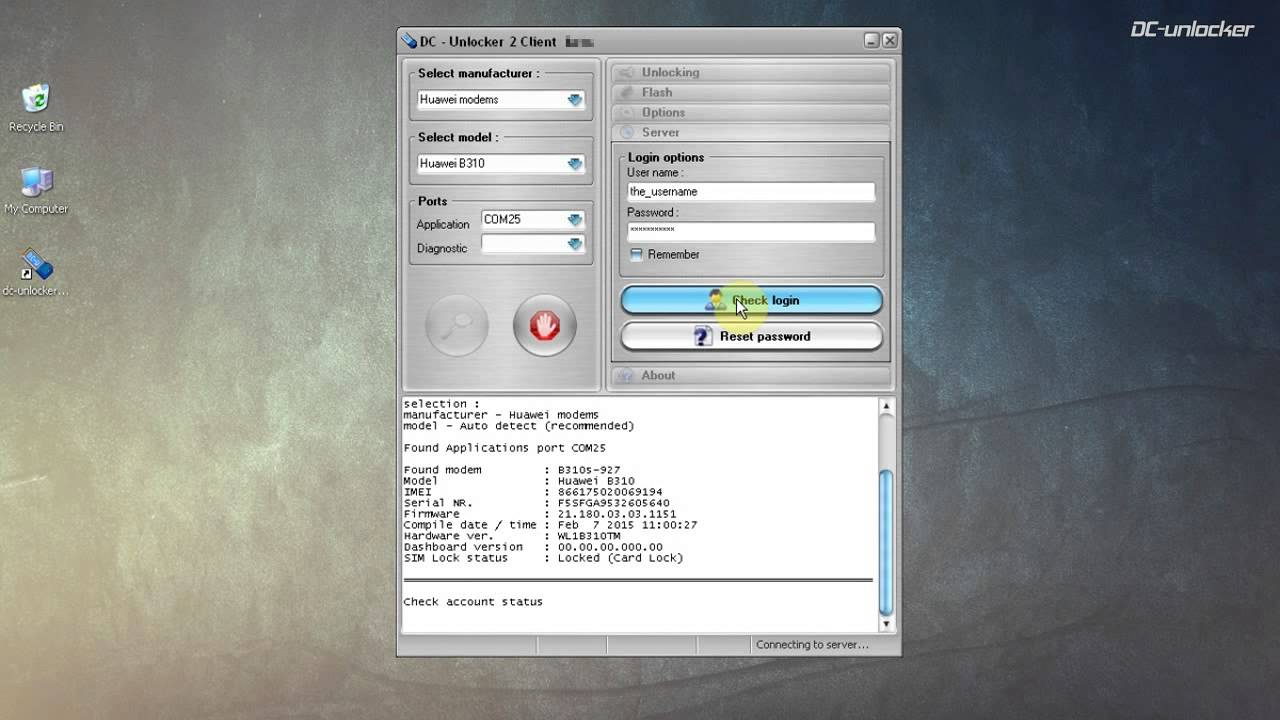Expand the About section
Screen dimensions: 1280x720
pos(750,376)
